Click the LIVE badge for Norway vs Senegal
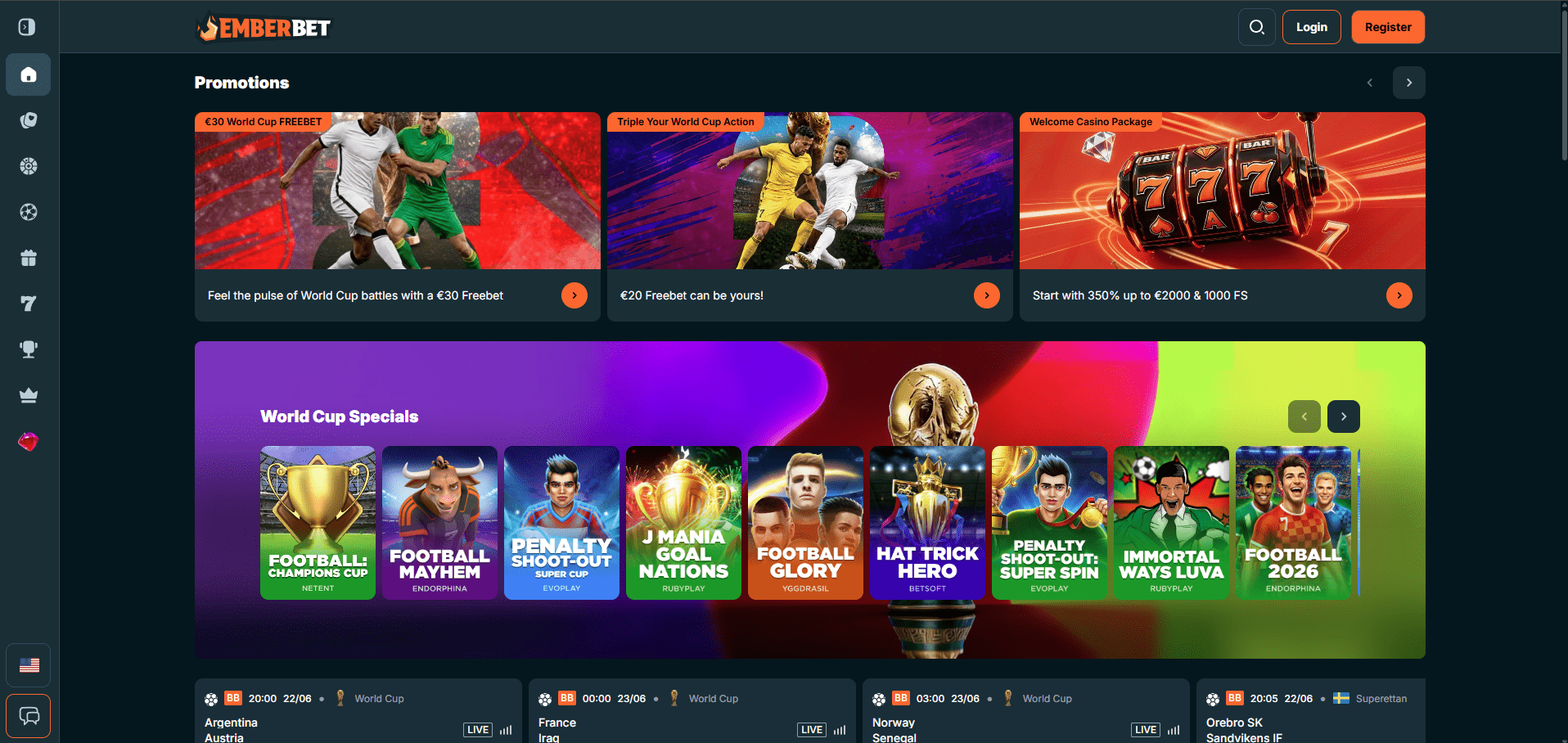The width and height of the screenshot is (1568, 743). pyautogui.click(x=1146, y=730)
